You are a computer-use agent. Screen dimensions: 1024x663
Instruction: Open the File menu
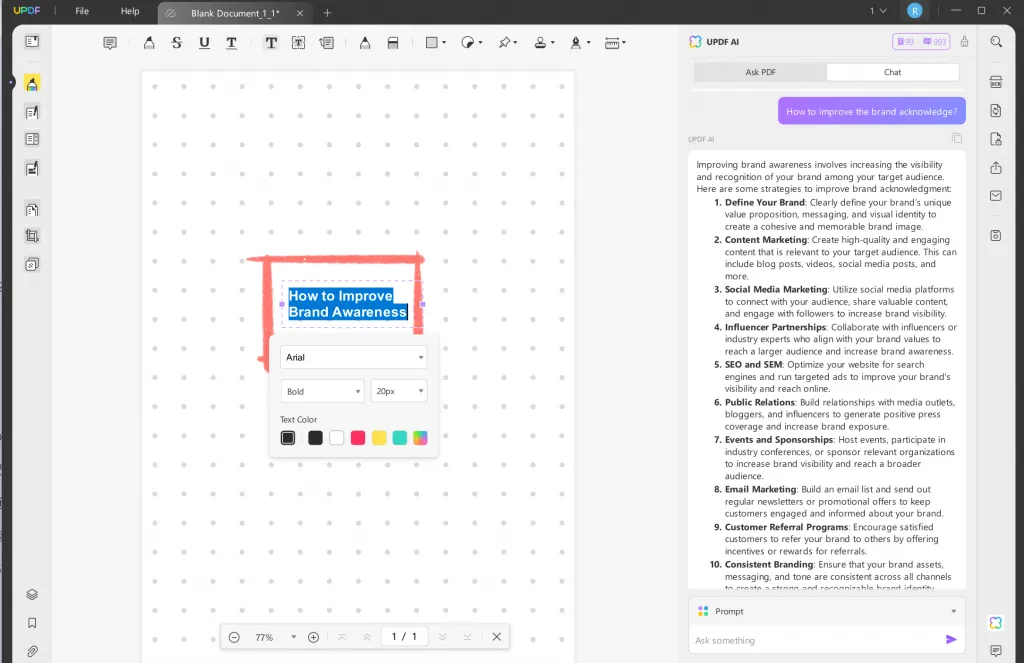[81, 11]
